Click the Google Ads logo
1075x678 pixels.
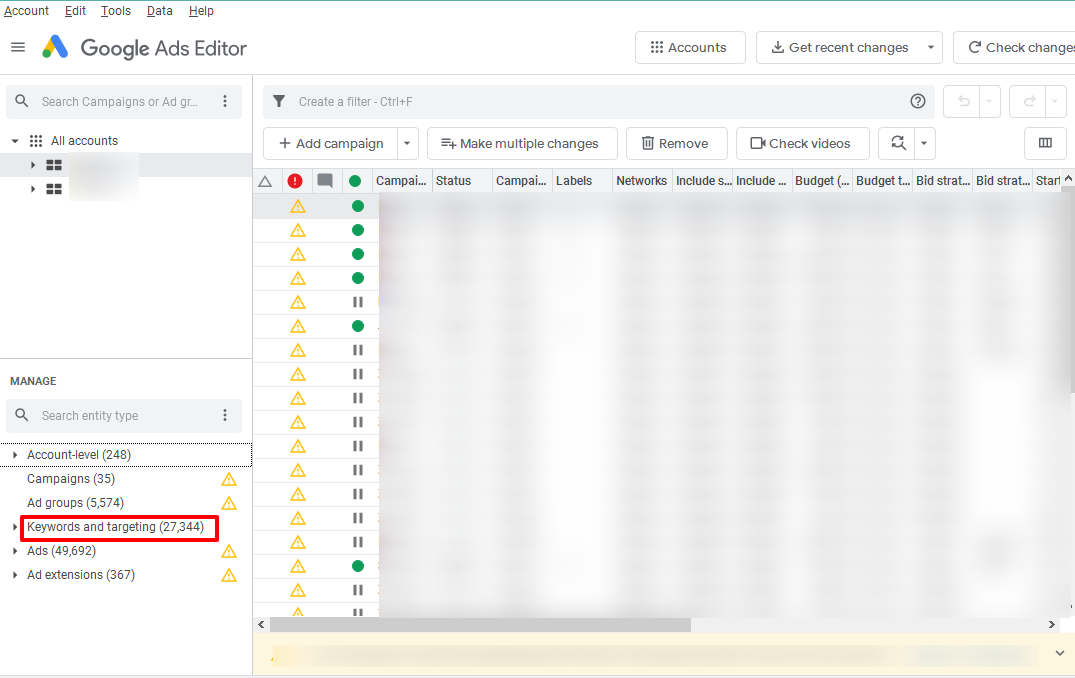tap(55, 47)
